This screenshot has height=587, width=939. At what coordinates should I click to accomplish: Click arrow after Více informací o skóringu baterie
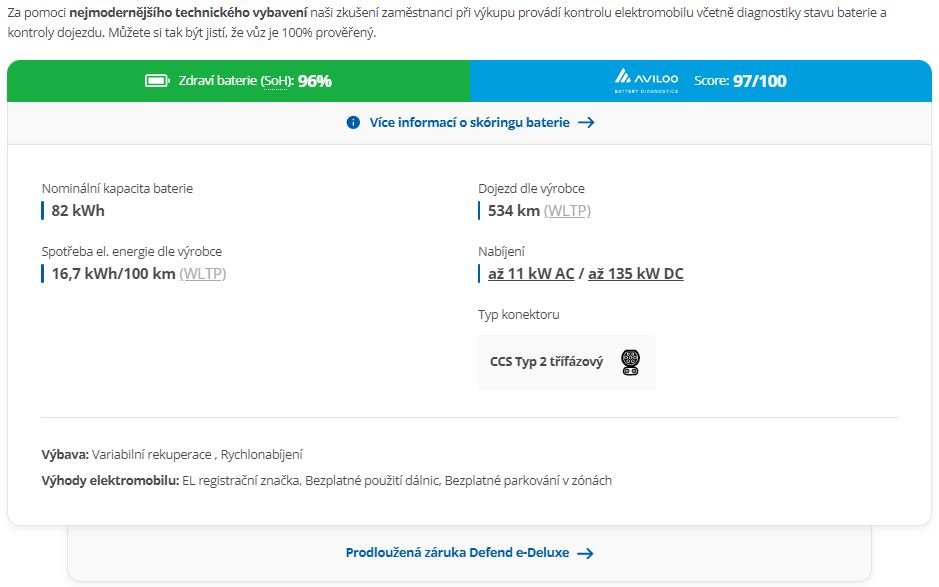[x=586, y=122]
